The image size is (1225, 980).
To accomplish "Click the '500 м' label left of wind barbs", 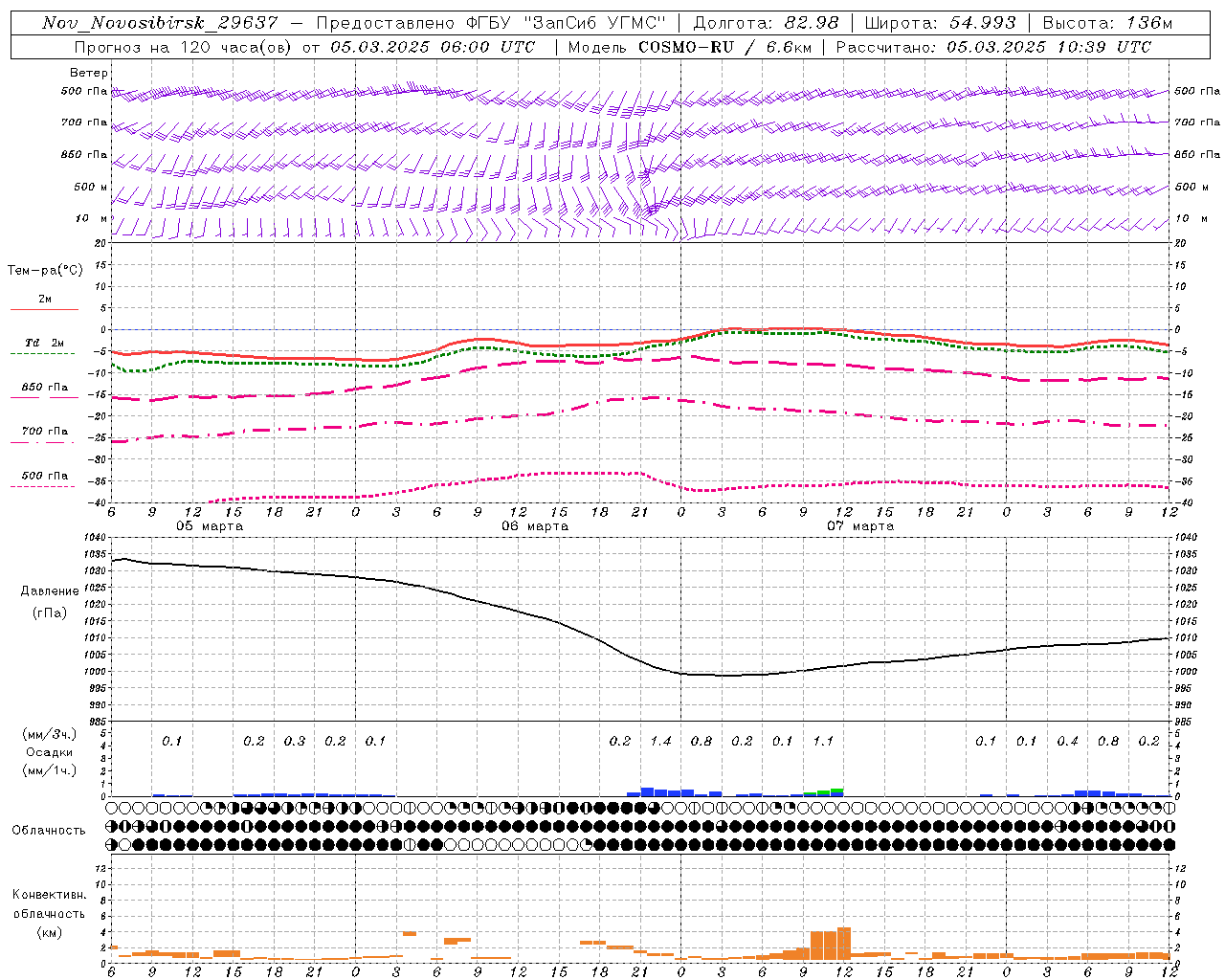I will (x=91, y=187).
